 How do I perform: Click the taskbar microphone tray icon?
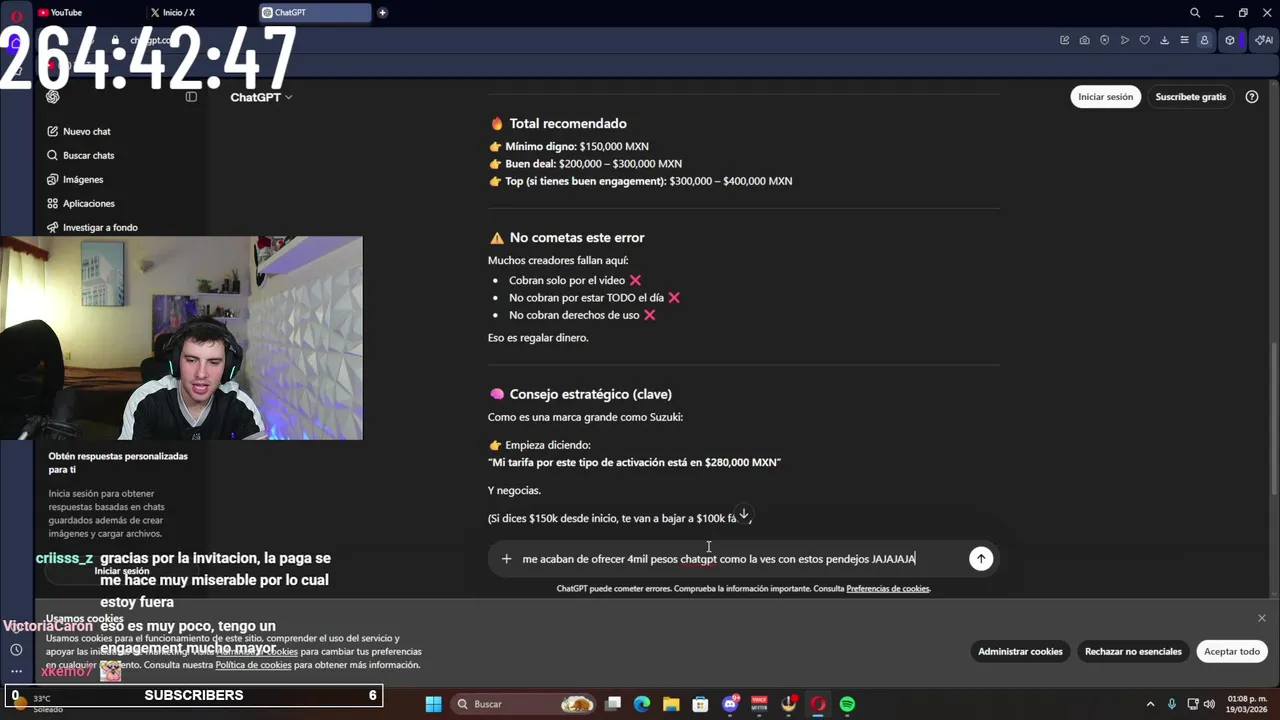coord(1171,704)
